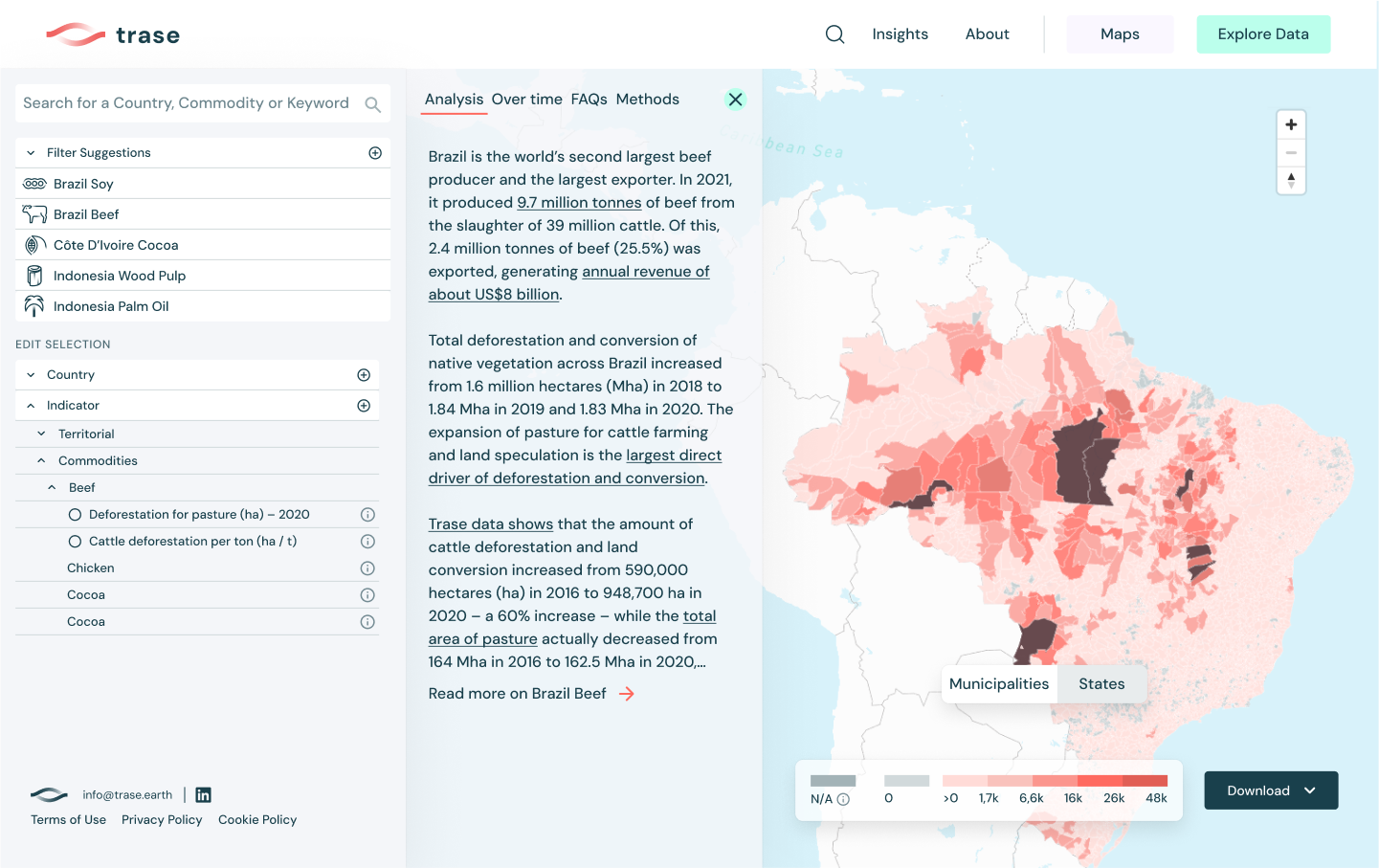Close the analysis panel
Image resolution: width=1379 pixels, height=868 pixels.
[735, 100]
